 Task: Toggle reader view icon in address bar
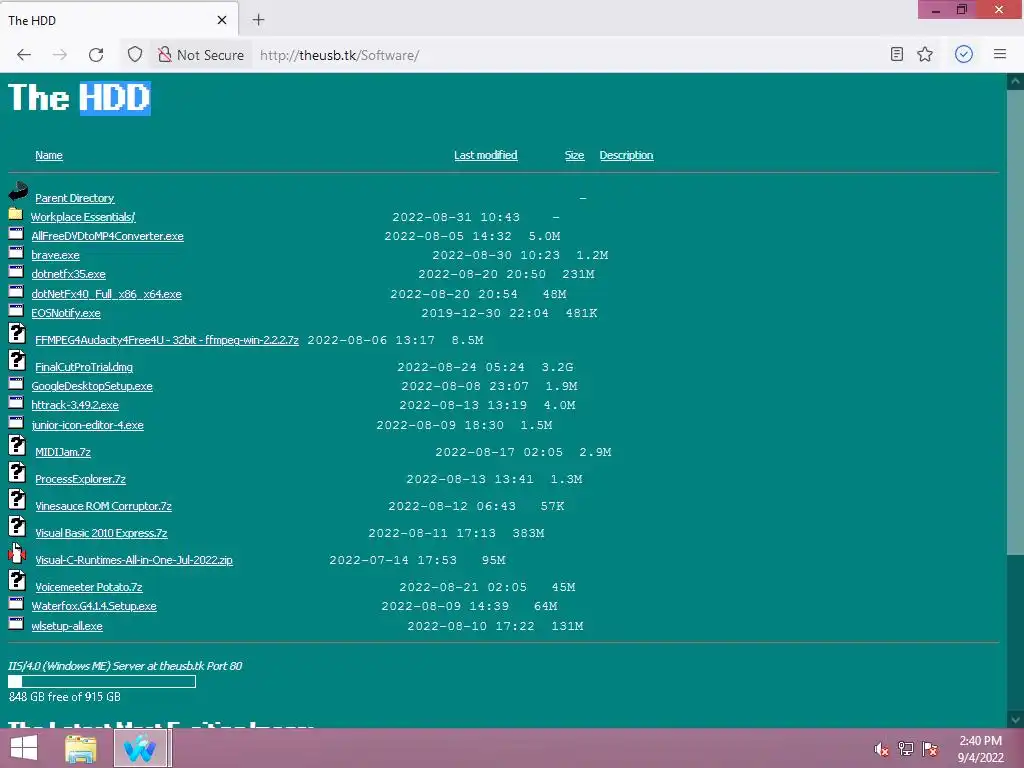point(897,54)
